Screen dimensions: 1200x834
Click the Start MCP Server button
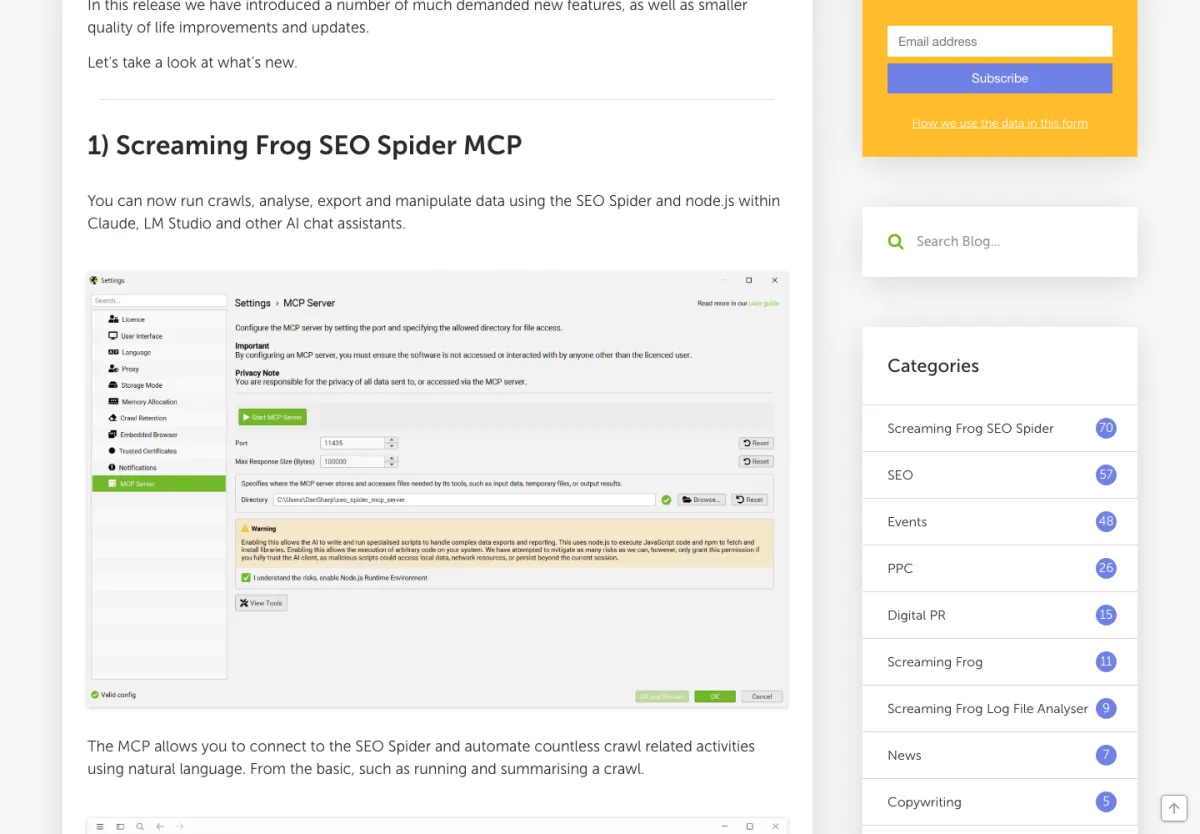point(273,417)
